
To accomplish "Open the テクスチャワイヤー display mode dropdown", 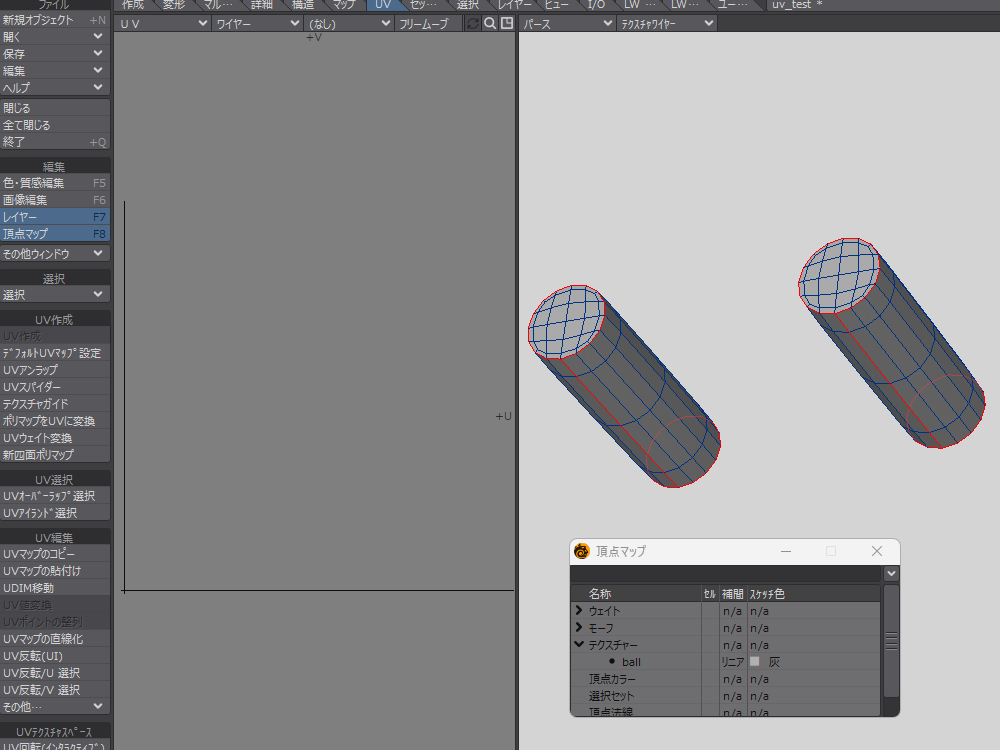I will point(667,23).
